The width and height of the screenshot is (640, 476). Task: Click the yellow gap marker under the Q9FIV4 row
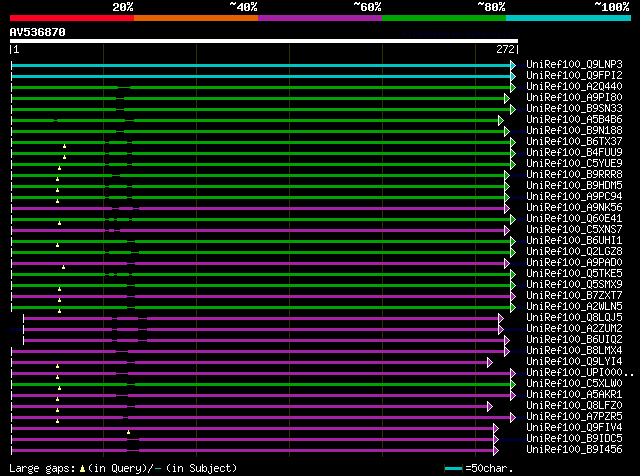click(x=129, y=432)
